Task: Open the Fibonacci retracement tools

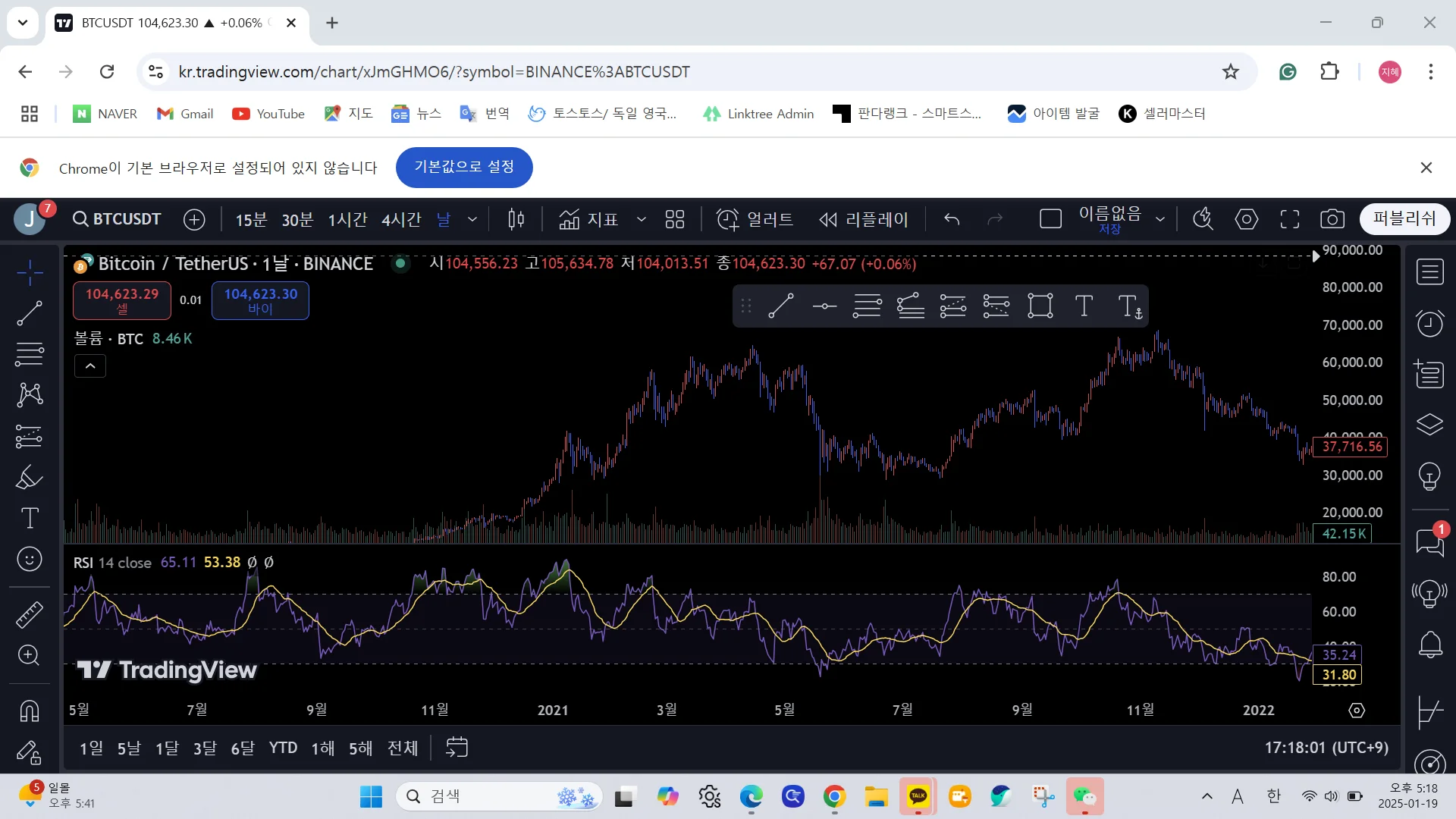Action: [30, 354]
